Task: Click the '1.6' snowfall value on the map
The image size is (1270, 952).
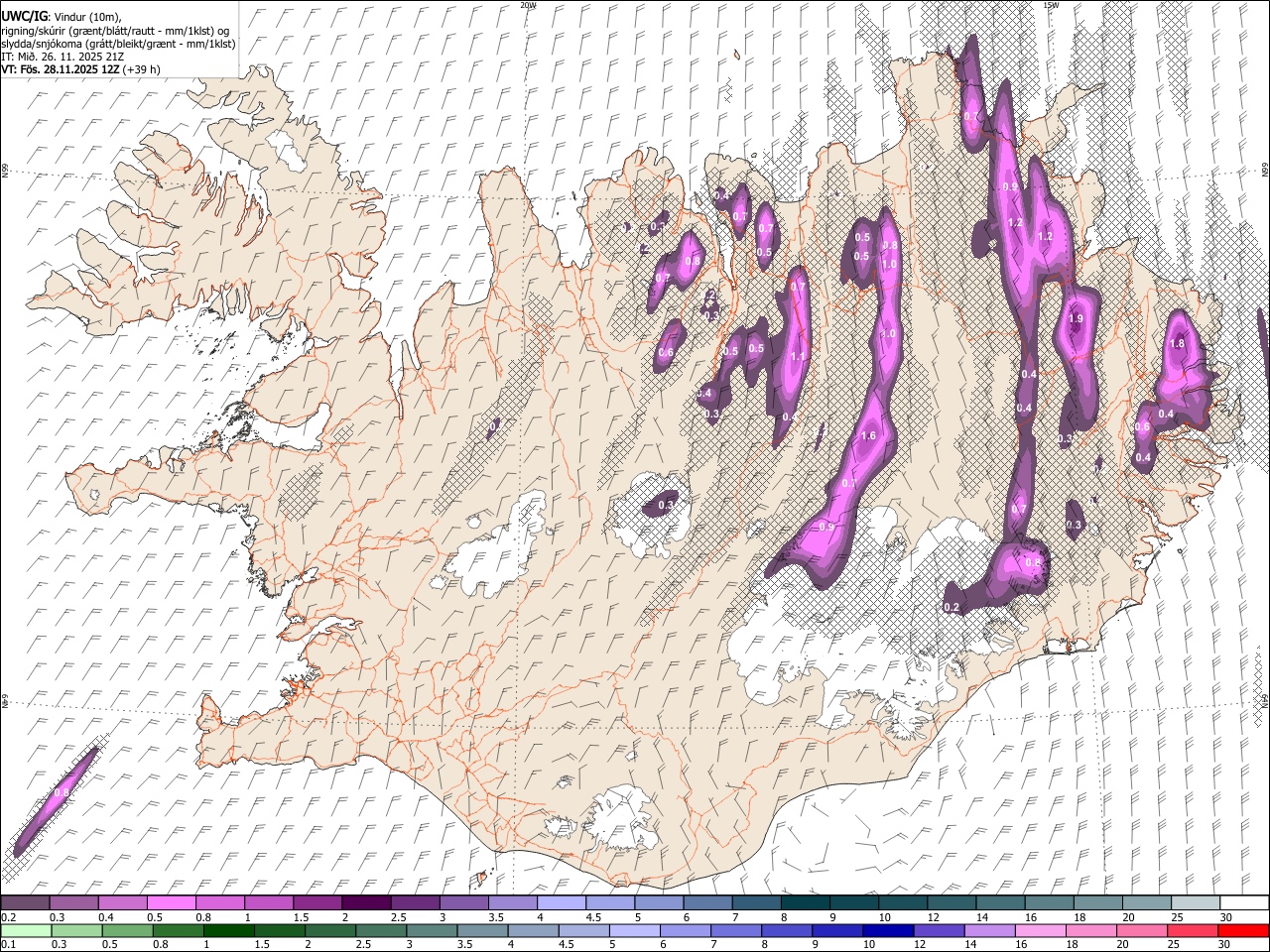Action: 868,436
